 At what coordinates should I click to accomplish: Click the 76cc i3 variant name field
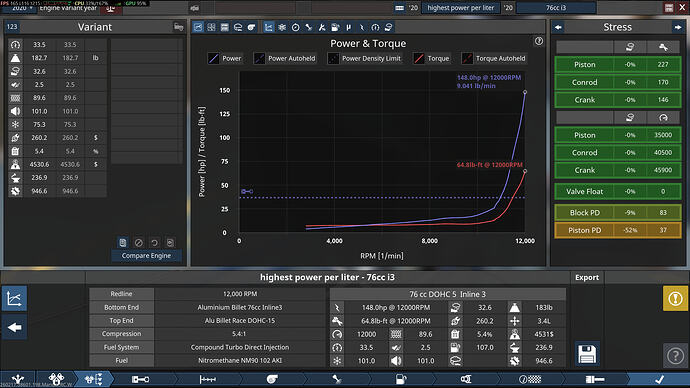[x=556, y=8]
